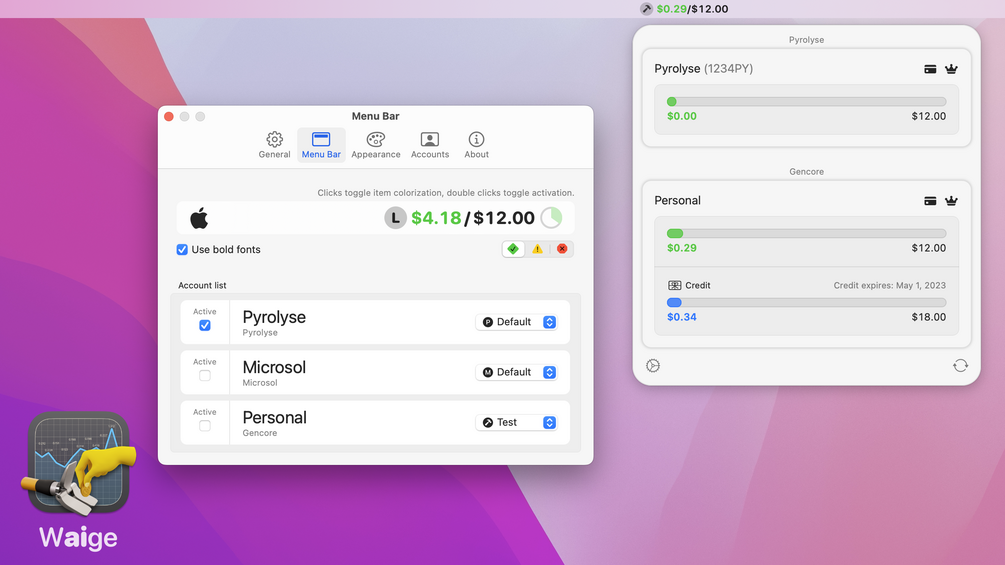The image size is (1005, 565).
Task: Uncheck Active for Pyrolyse account
Action: point(204,325)
